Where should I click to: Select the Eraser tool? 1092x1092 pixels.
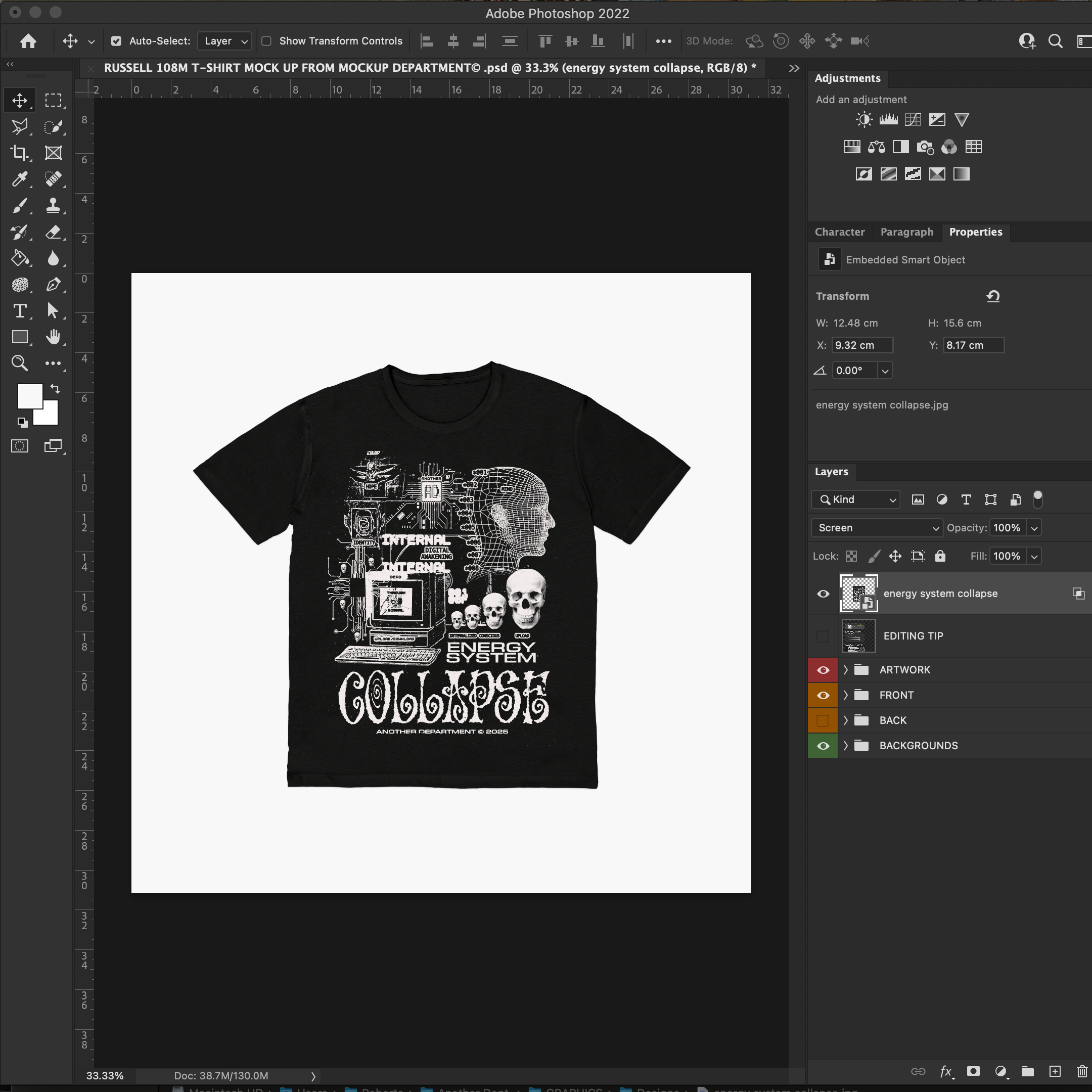53,232
